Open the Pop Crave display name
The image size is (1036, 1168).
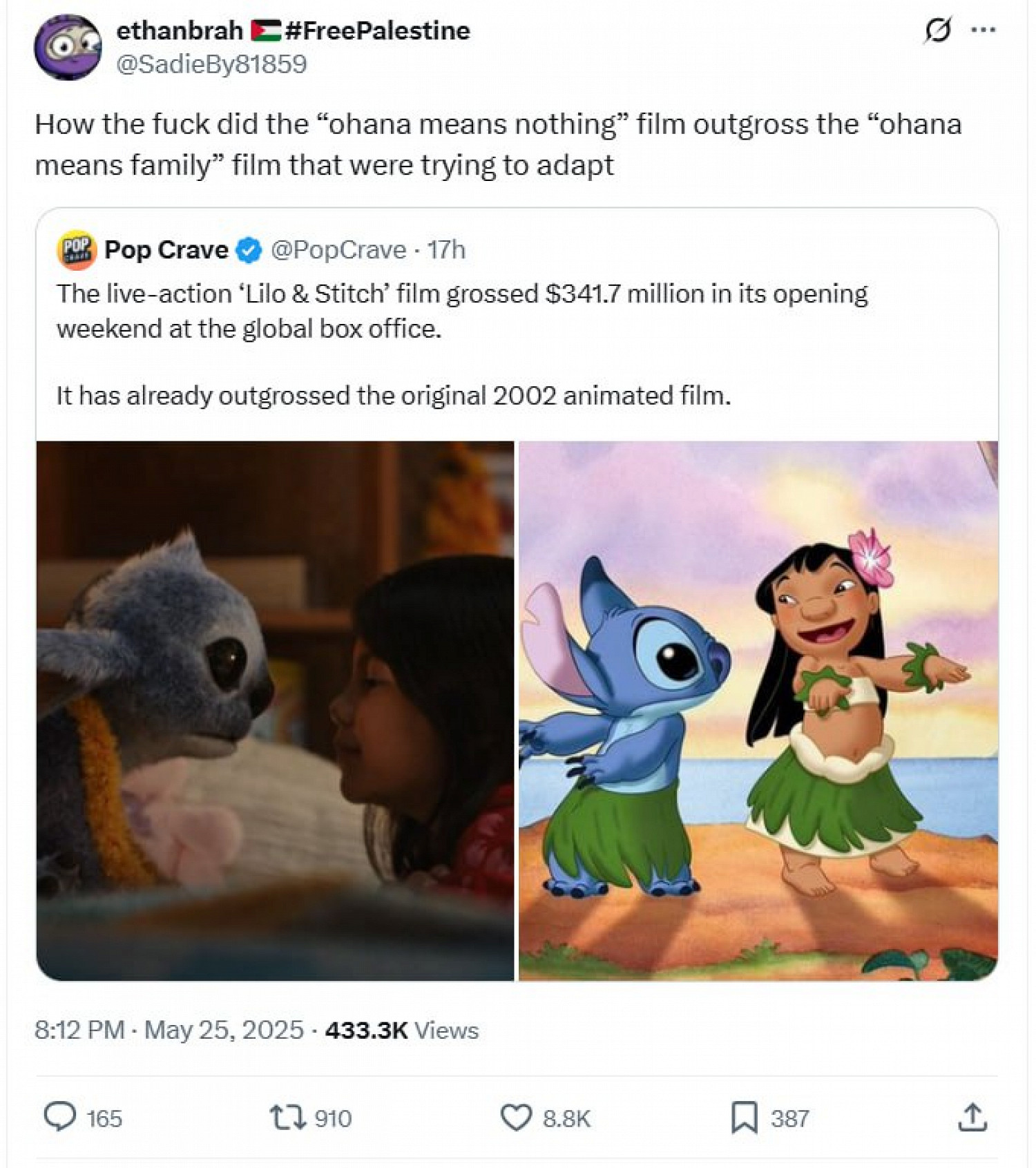(166, 249)
